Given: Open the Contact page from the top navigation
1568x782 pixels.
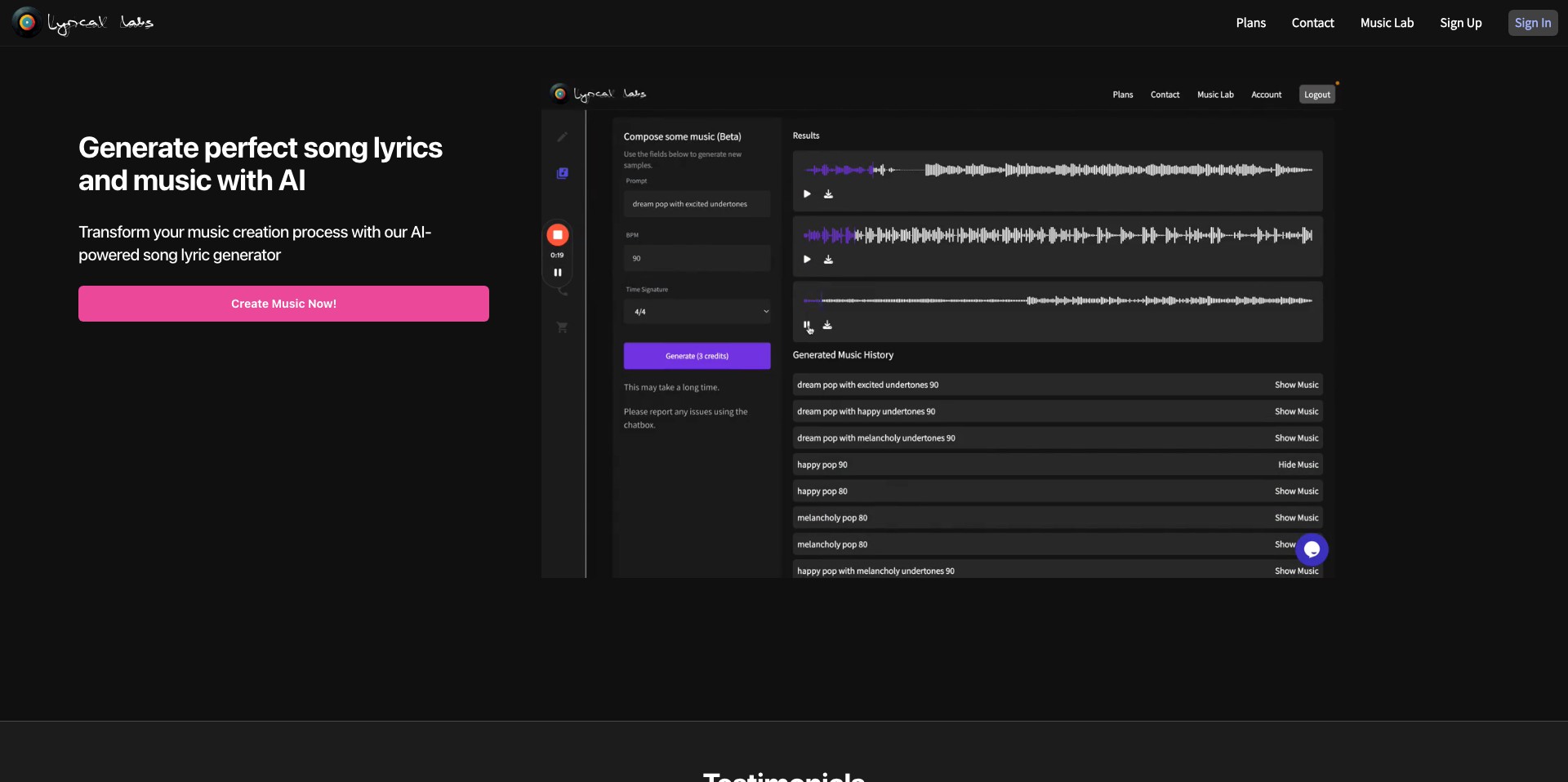Looking at the screenshot, I should point(1312,23).
